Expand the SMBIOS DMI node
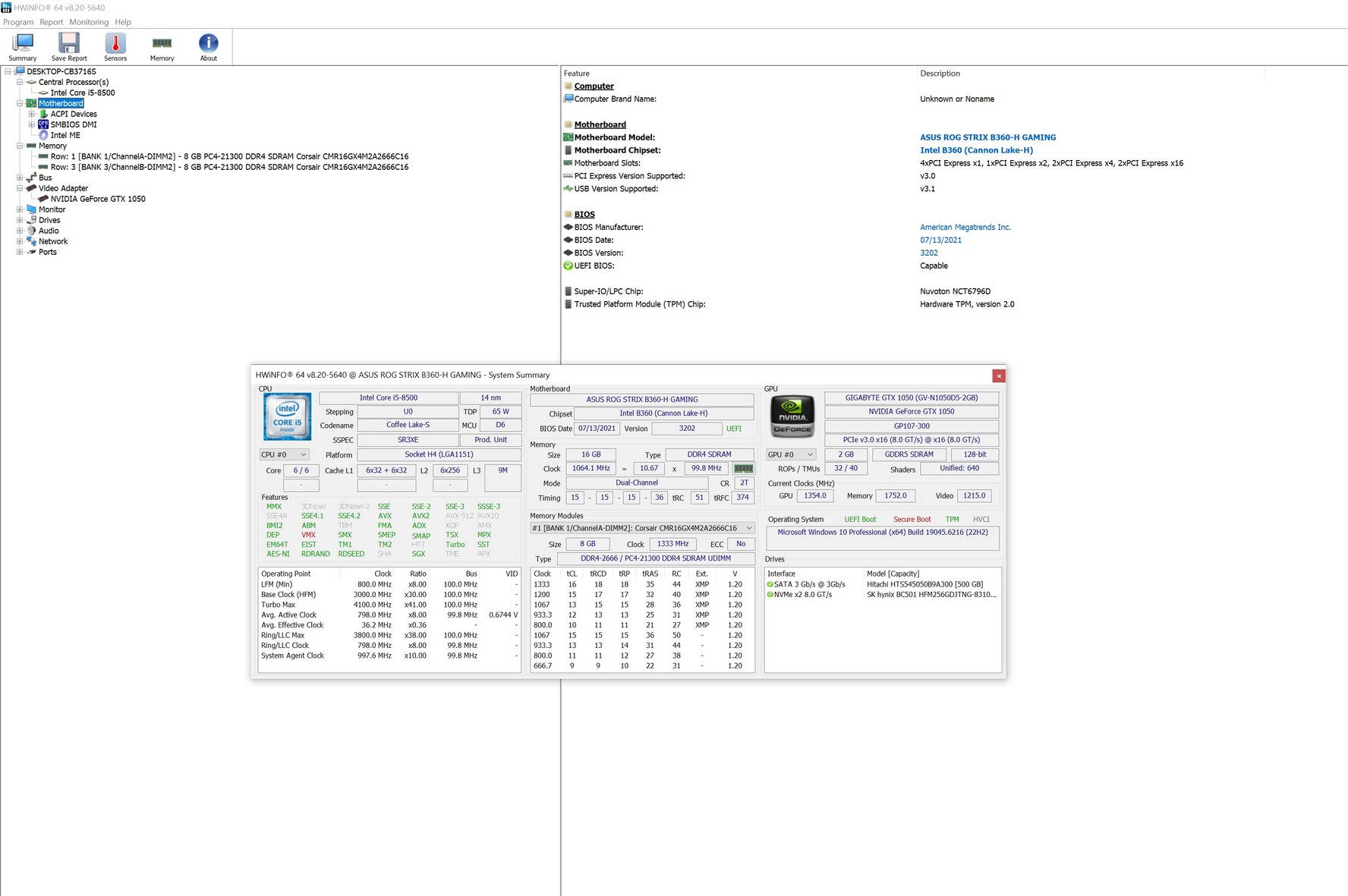 [x=32, y=124]
